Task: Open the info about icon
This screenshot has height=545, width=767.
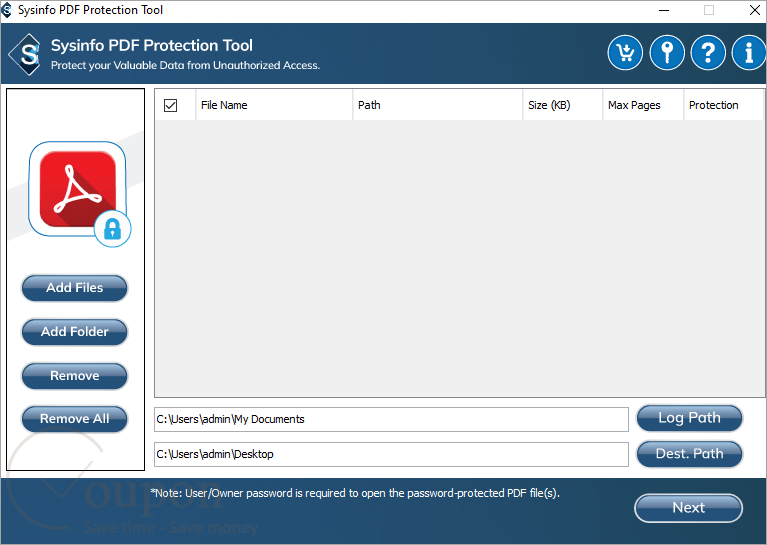Action: tap(748, 52)
